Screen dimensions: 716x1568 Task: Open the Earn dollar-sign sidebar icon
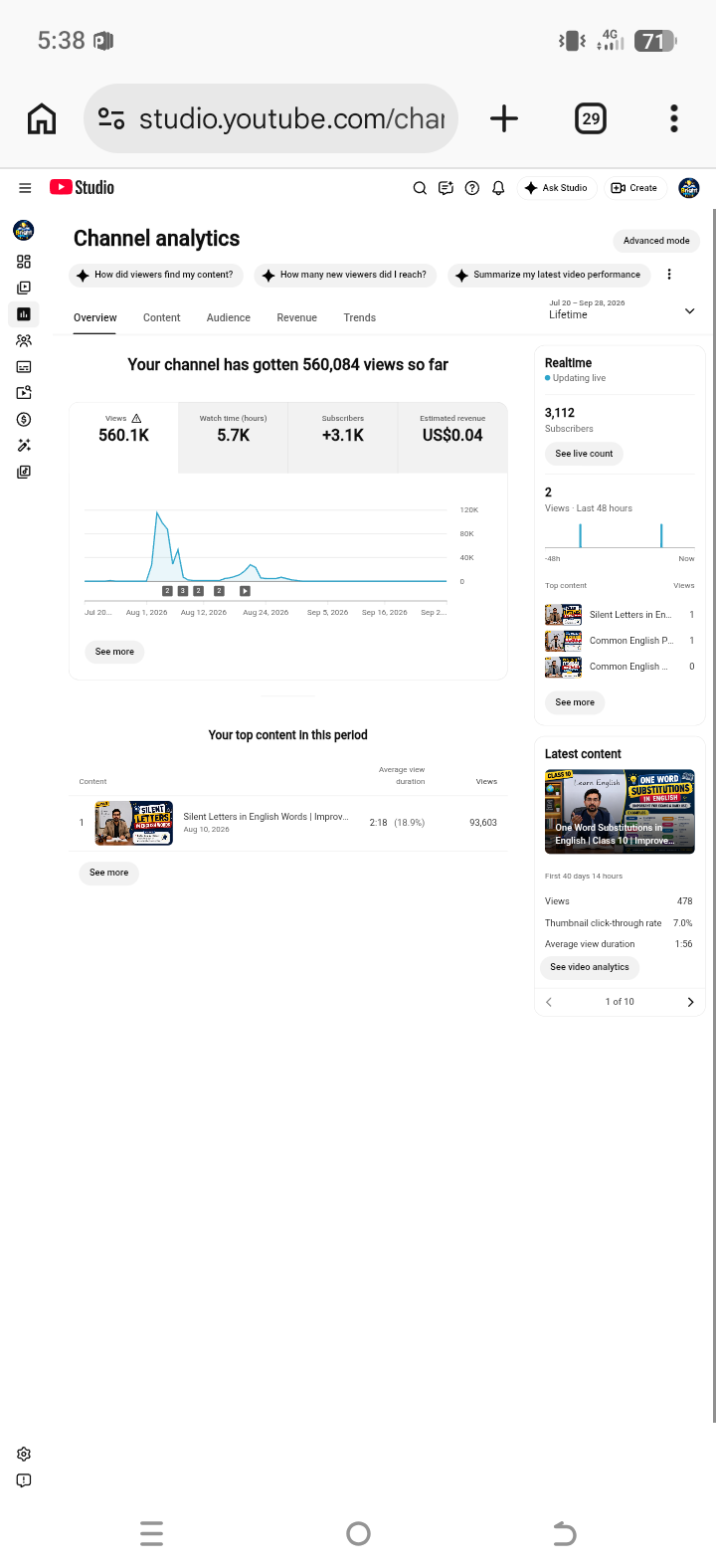(24, 419)
